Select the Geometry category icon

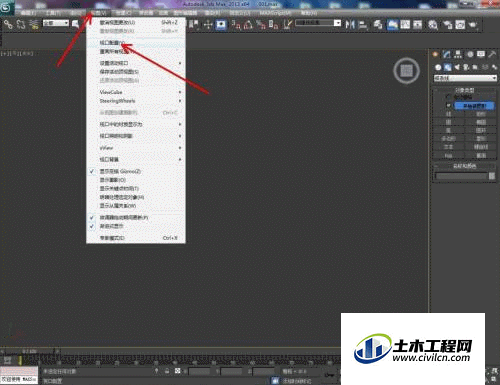tap(438, 67)
